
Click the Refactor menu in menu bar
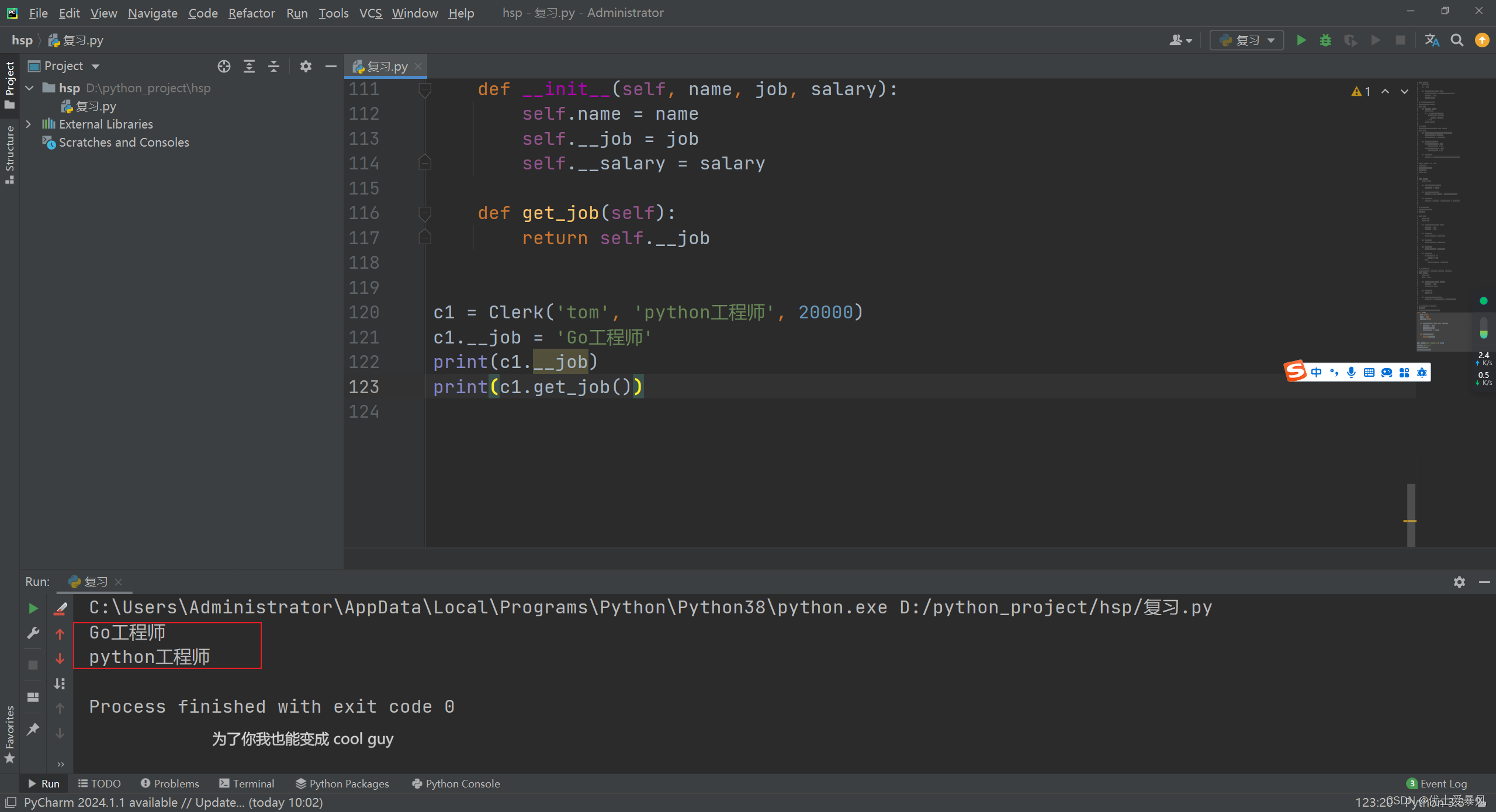click(252, 12)
